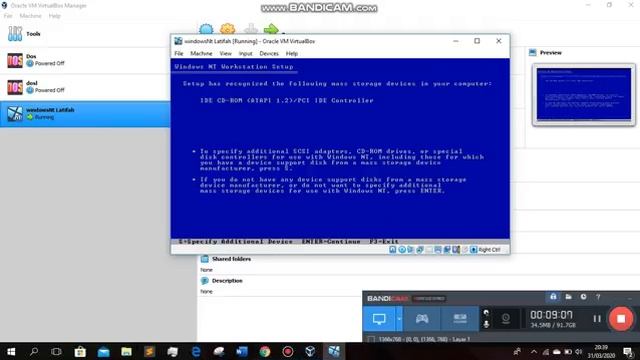Toggle the Bandicam mouse cursor effect icon
The height and width of the screenshot is (360, 640).
[x=486, y=313]
